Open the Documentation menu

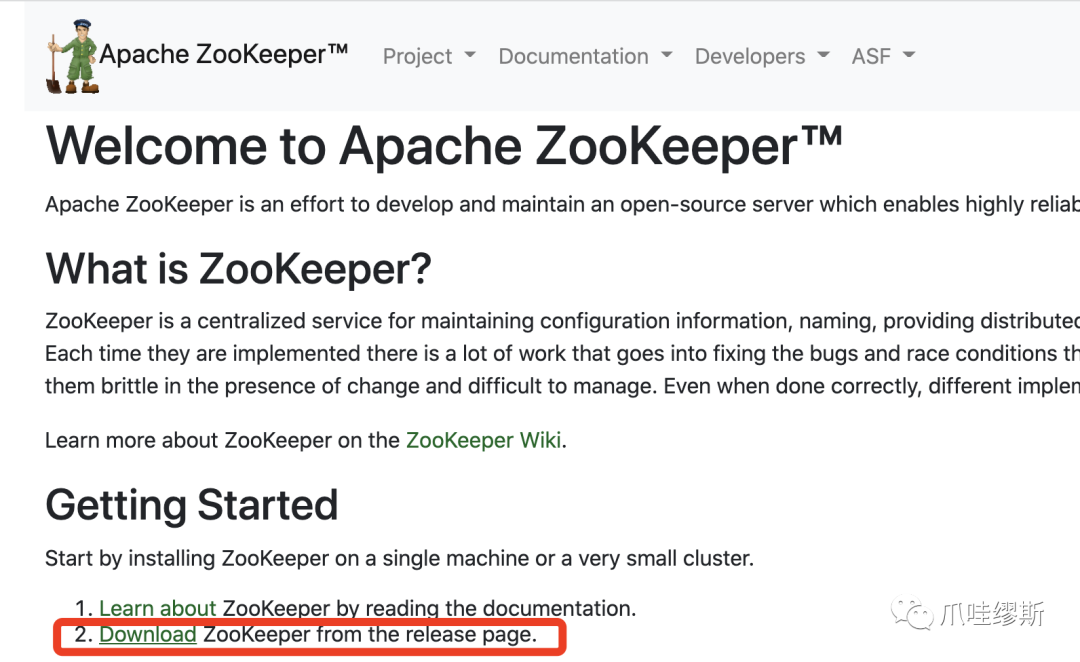[573, 57]
